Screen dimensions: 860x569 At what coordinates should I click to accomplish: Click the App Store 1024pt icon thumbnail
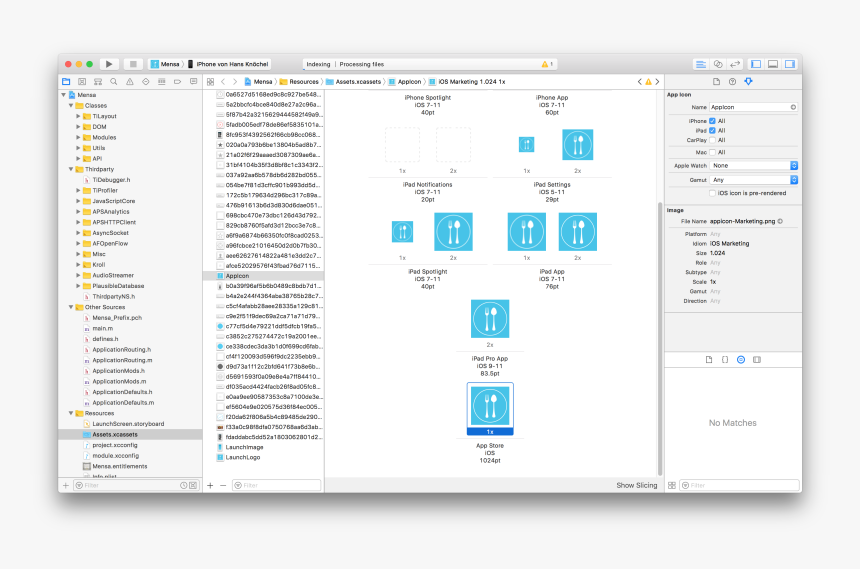[490, 407]
